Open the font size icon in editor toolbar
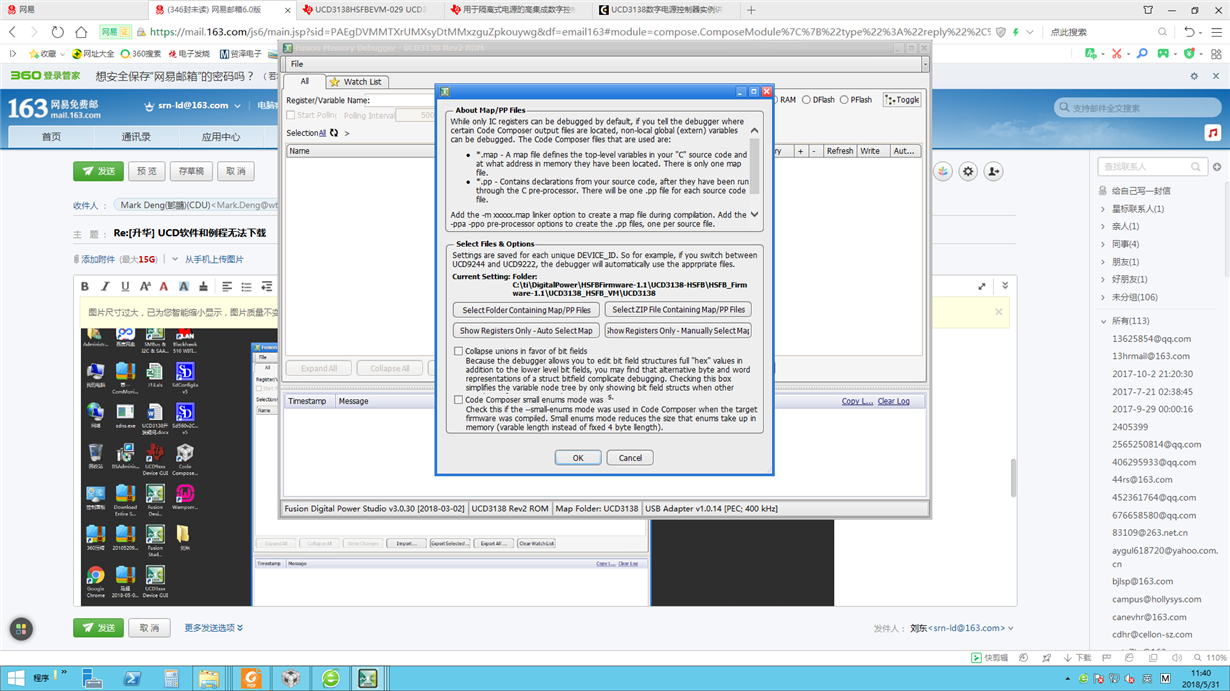This screenshot has width=1230, height=691. tap(145, 287)
